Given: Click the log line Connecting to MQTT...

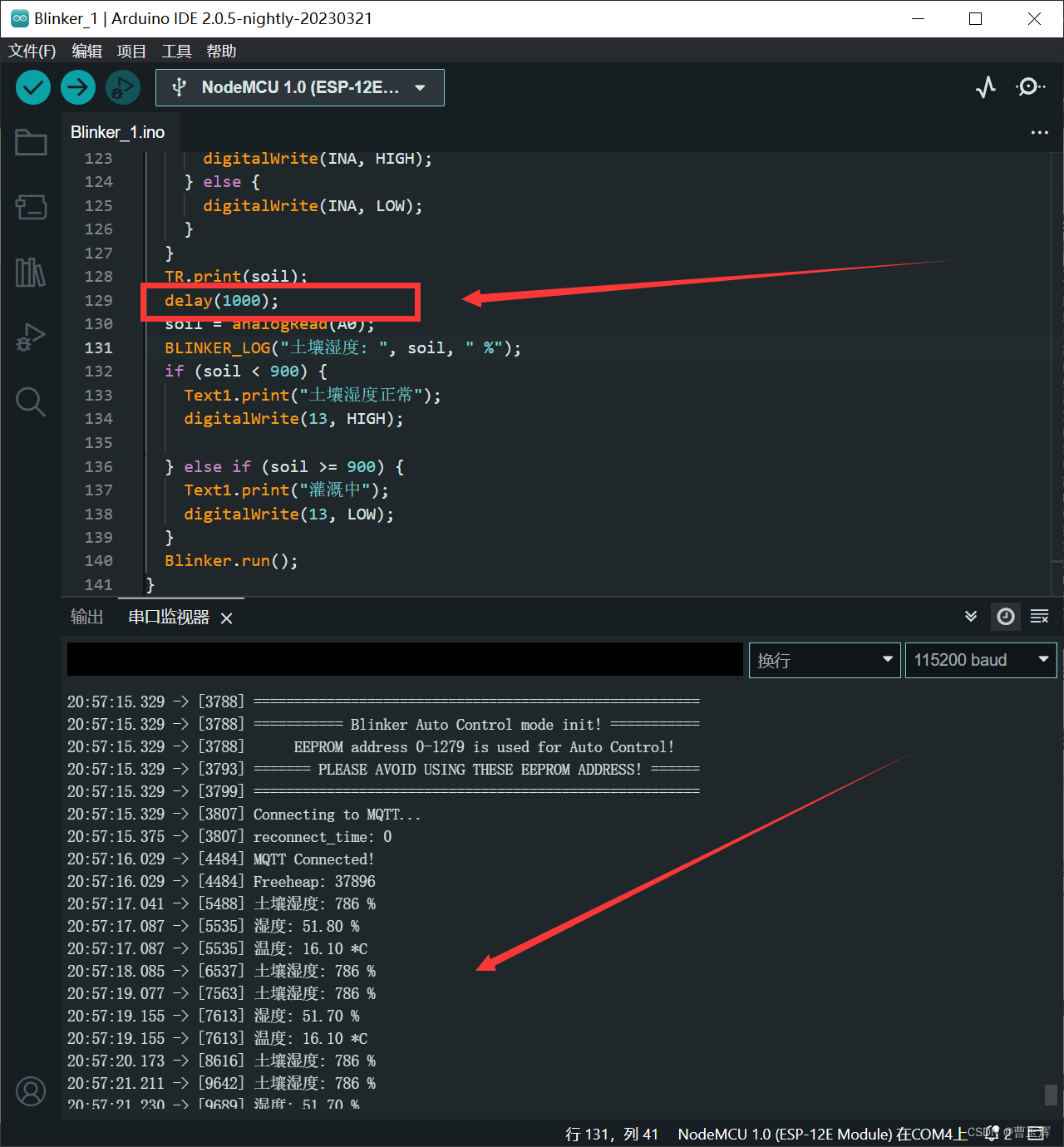Looking at the screenshot, I should pyautogui.click(x=337, y=815).
